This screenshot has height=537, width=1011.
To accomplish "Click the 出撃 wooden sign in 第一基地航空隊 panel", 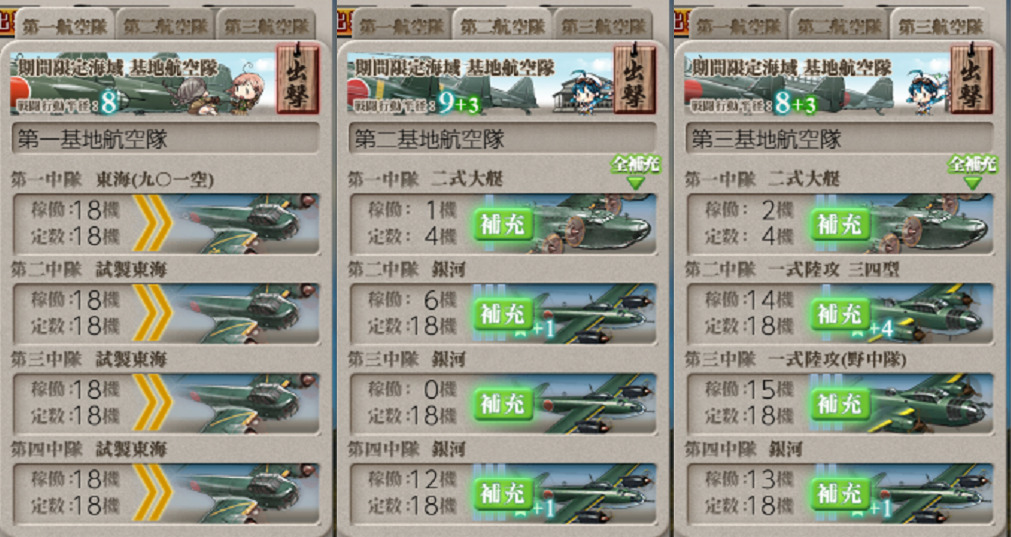I will pos(298,79).
